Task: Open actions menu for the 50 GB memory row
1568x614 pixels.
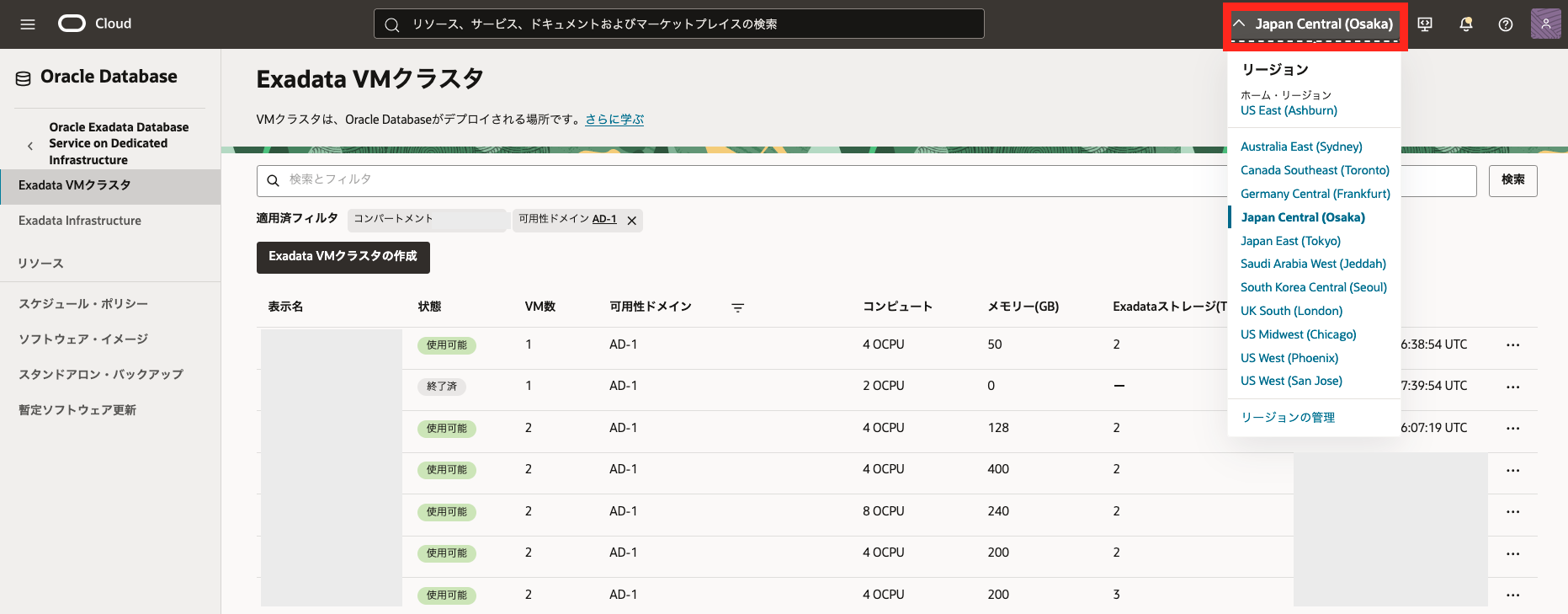Action: [1512, 345]
